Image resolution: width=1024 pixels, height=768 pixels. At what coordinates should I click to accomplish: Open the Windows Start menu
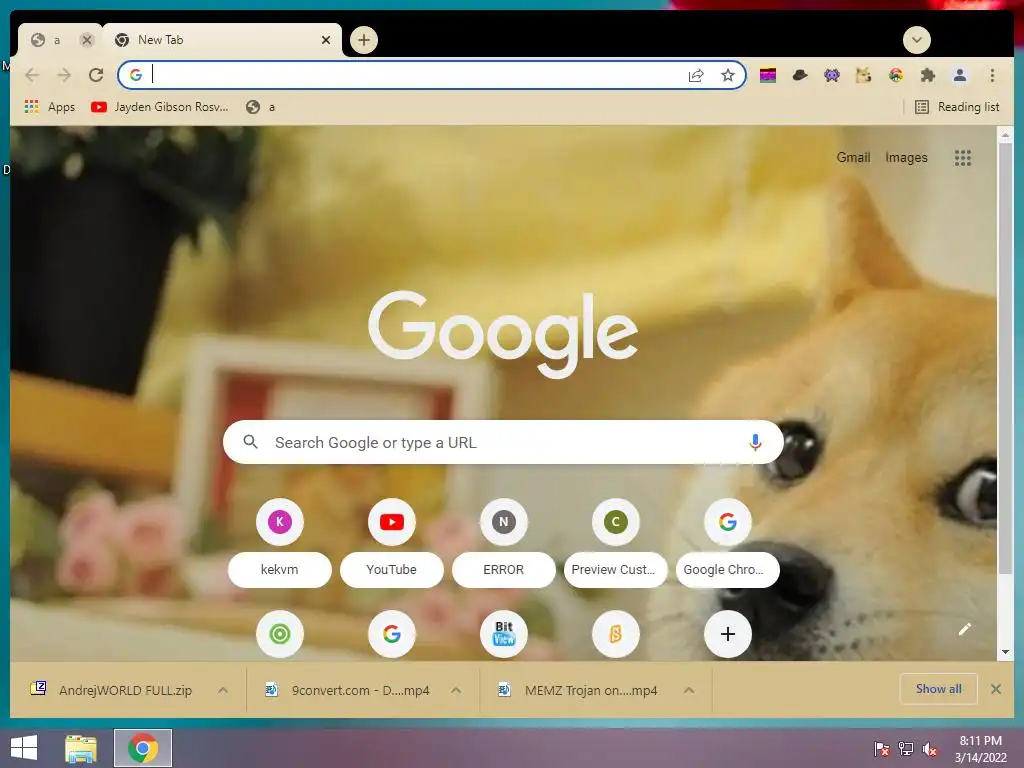(x=24, y=748)
